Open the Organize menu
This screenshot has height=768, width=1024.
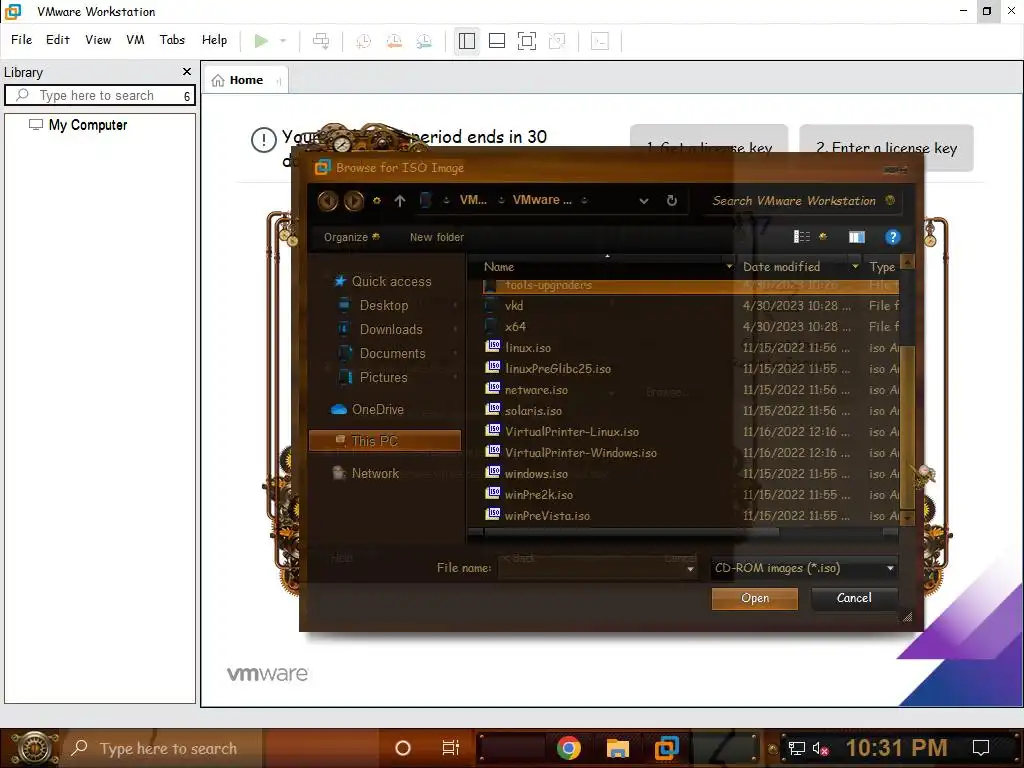(351, 237)
